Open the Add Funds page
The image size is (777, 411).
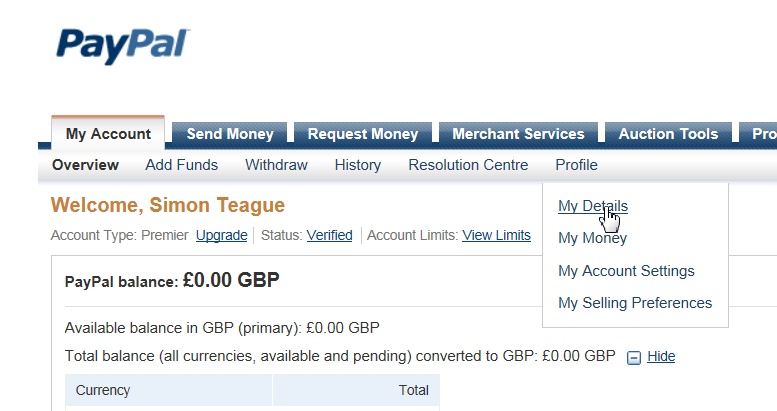pyautogui.click(x=181, y=165)
